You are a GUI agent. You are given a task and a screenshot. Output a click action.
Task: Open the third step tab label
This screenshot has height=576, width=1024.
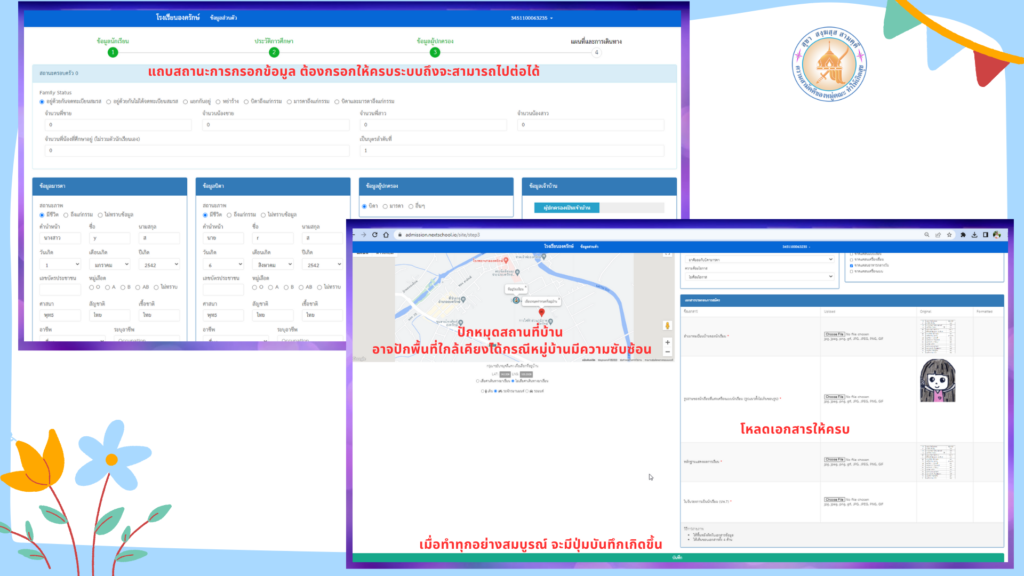(x=435, y=40)
